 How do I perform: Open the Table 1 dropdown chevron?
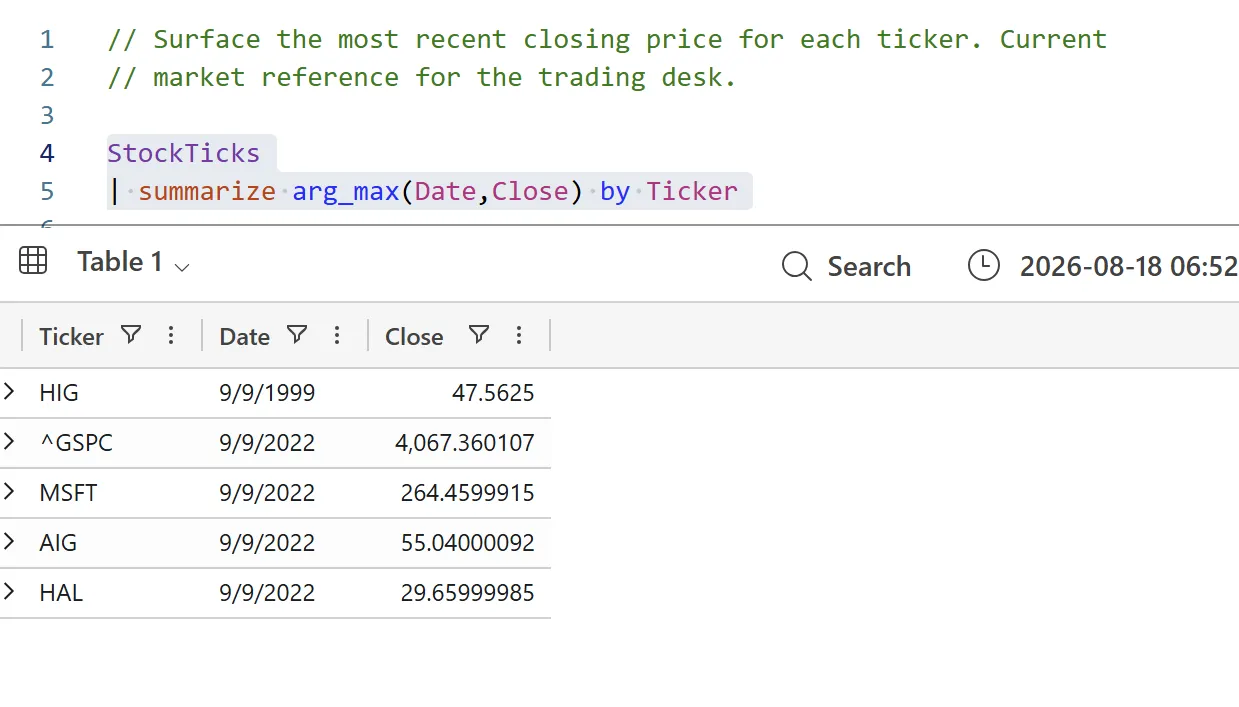tap(182, 266)
